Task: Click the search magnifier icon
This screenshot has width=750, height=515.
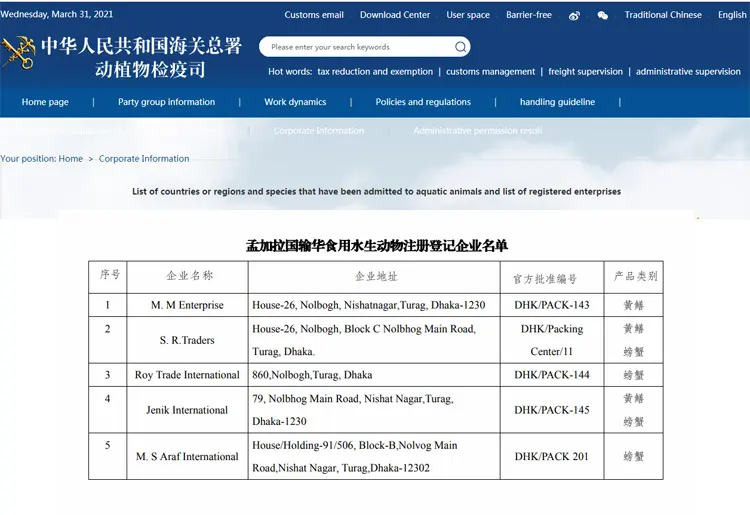Action: (x=460, y=47)
